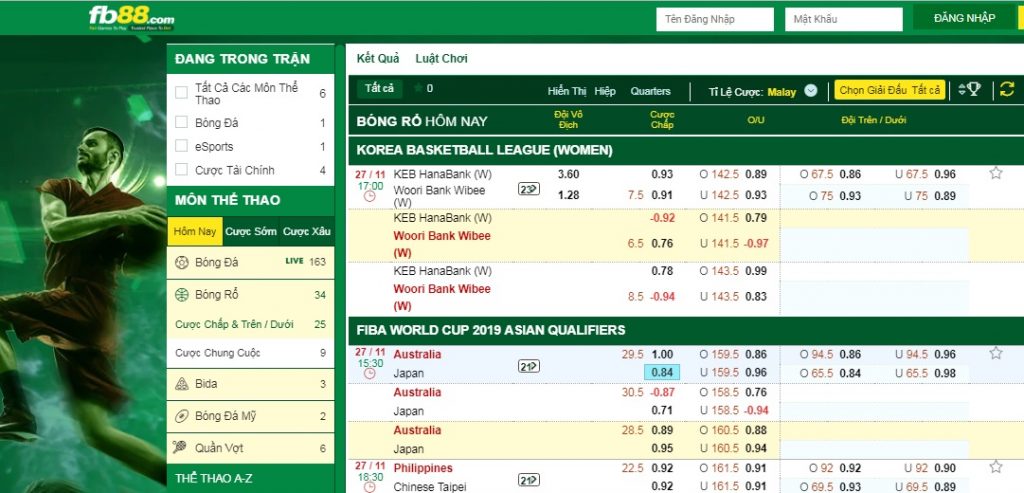Check the eSports checkbox
Image resolution: width=1024 pixels, height=493 pixels.
click(x=182, y=146)
